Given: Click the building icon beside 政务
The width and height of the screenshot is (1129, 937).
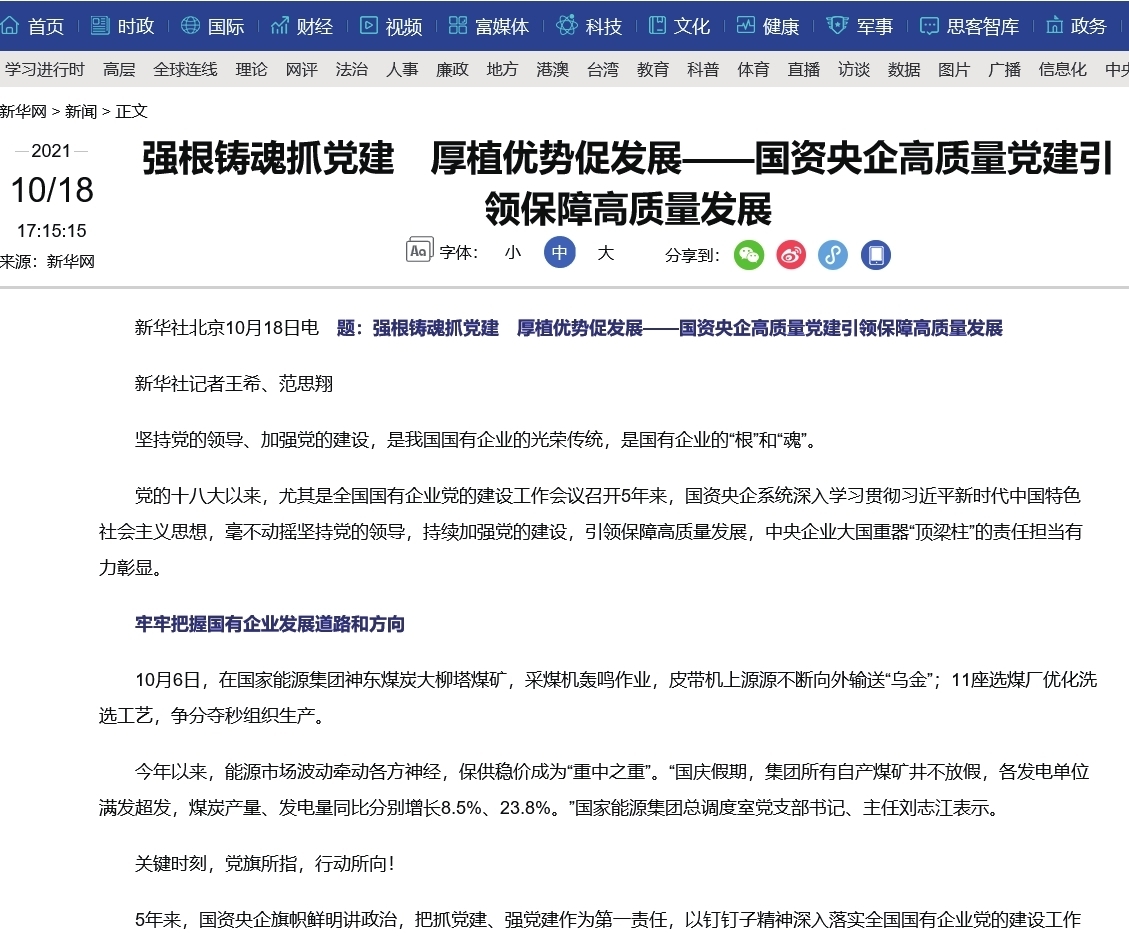Looking at the screenshot, I should [x=1054, y=26].
